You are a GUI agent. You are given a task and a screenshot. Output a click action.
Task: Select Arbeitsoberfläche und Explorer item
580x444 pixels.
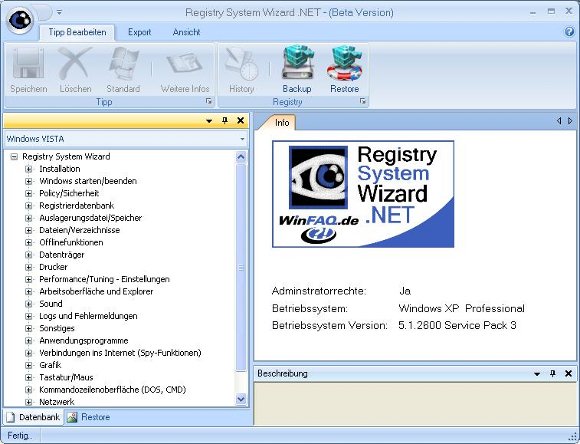point(96,292)
